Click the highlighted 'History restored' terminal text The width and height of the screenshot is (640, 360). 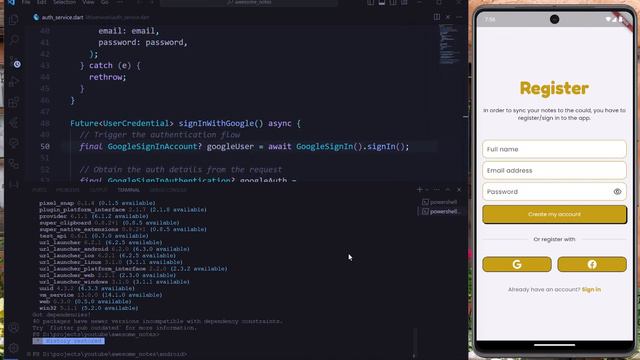tap(69, 341)
